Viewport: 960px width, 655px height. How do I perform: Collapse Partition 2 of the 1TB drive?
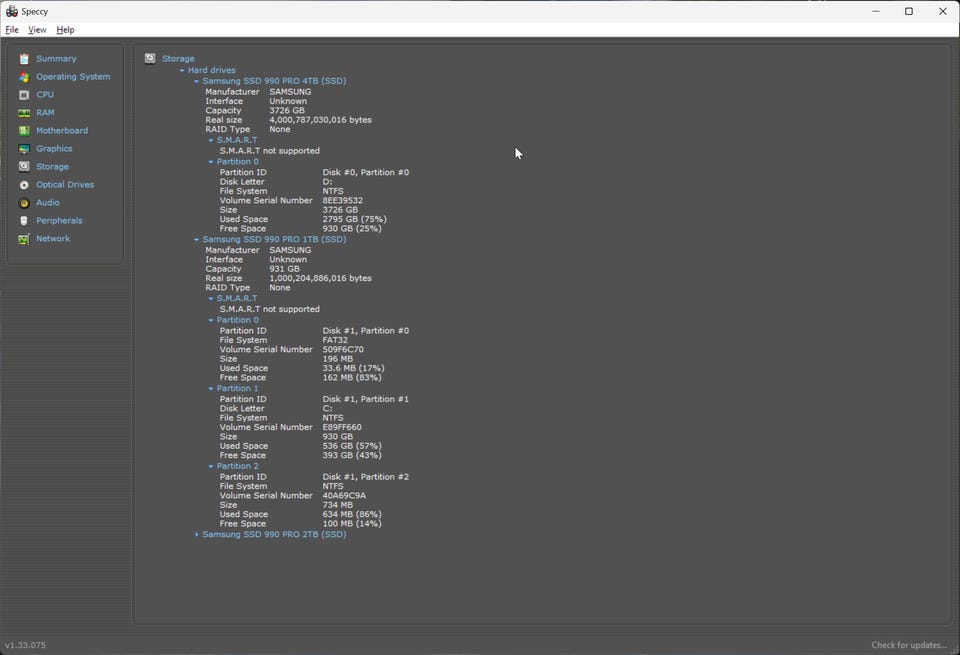(x=211, y=467)
